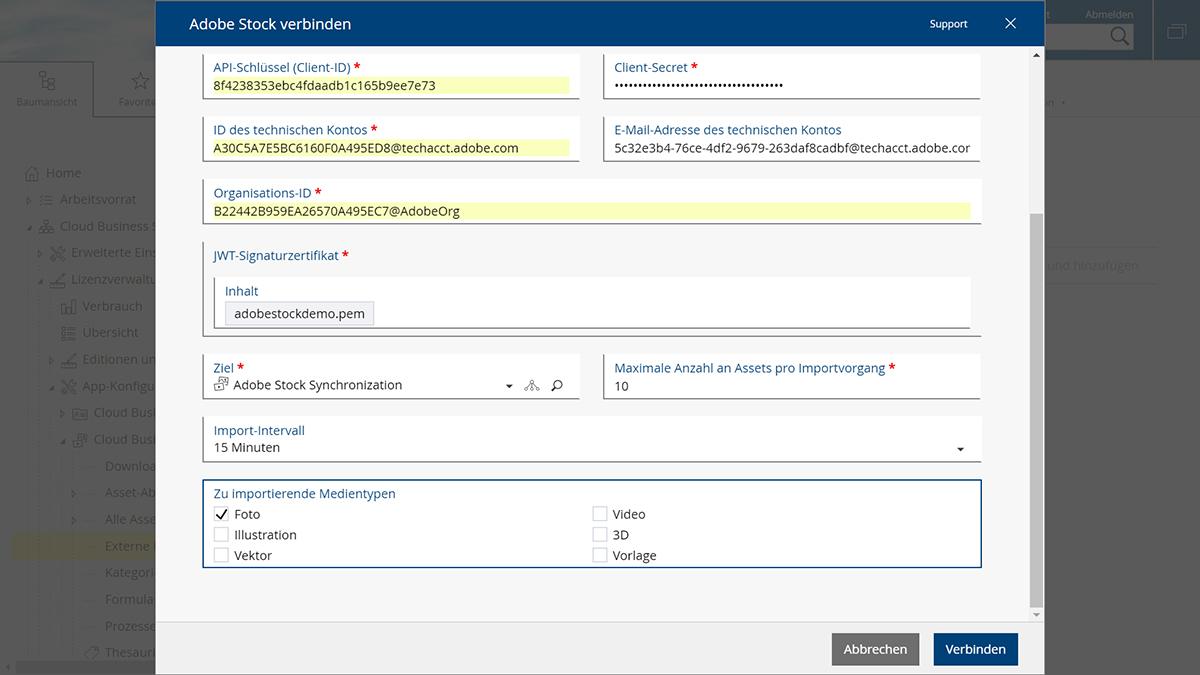
Task: Collapse the Cloud Business S... root node
Action: click(29, 227)
